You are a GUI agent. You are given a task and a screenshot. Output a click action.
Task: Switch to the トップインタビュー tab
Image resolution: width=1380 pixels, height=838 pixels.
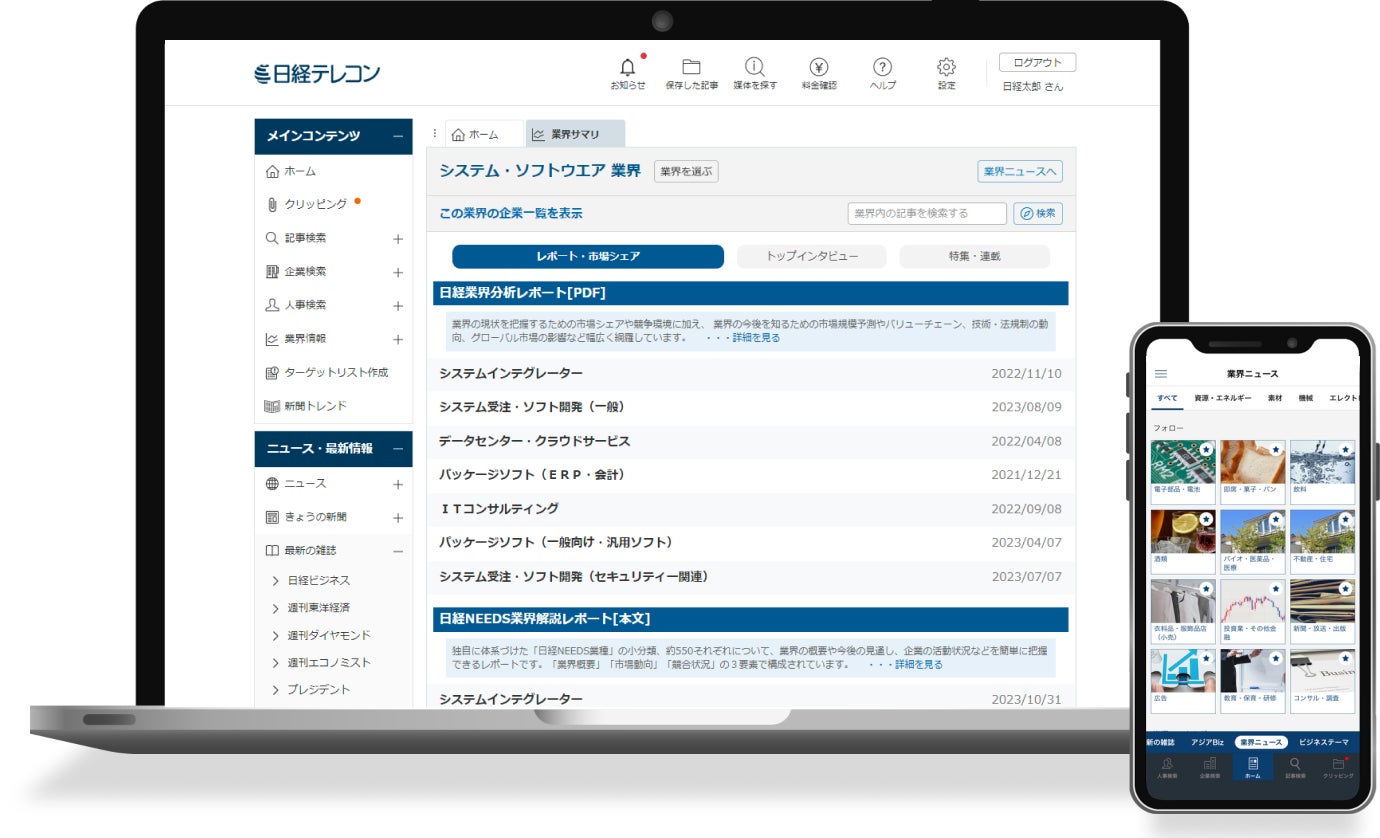(812, 256)
